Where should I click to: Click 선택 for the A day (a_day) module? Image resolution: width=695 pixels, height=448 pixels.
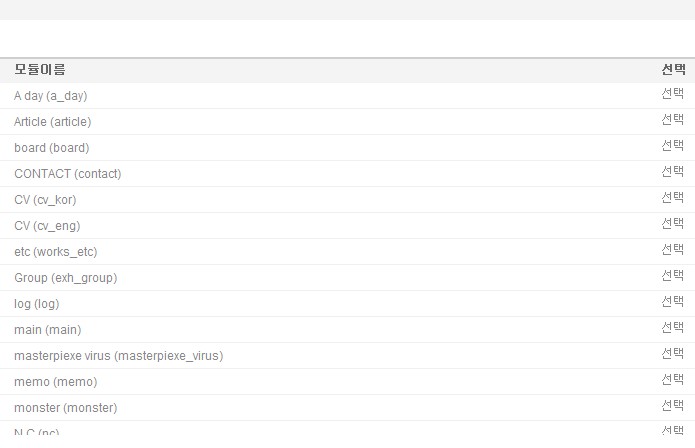click(672, 94)
